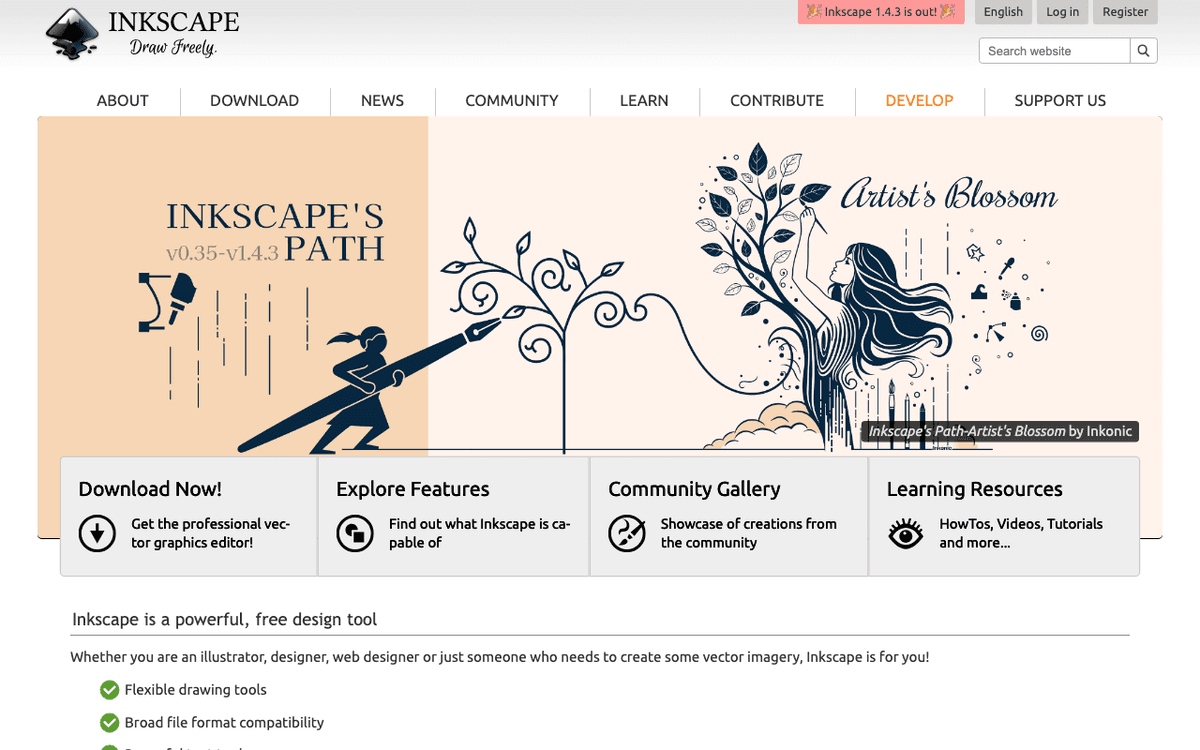Image resolution: width=1200 pixels, height=750 pixels.
Task: Open the Inkscape 1.4.3 announcement banner
Action: click(x=880, y=12)
